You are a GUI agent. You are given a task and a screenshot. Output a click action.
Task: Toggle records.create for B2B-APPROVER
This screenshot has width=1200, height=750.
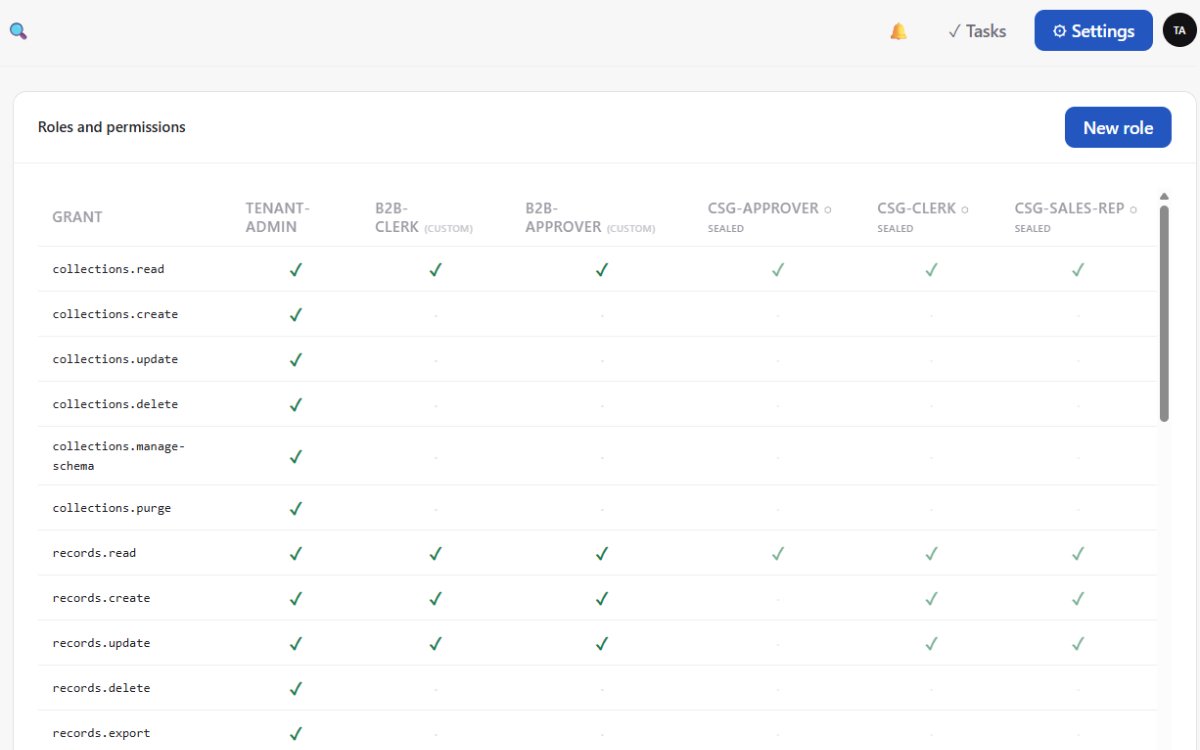[x=601, y=598]
